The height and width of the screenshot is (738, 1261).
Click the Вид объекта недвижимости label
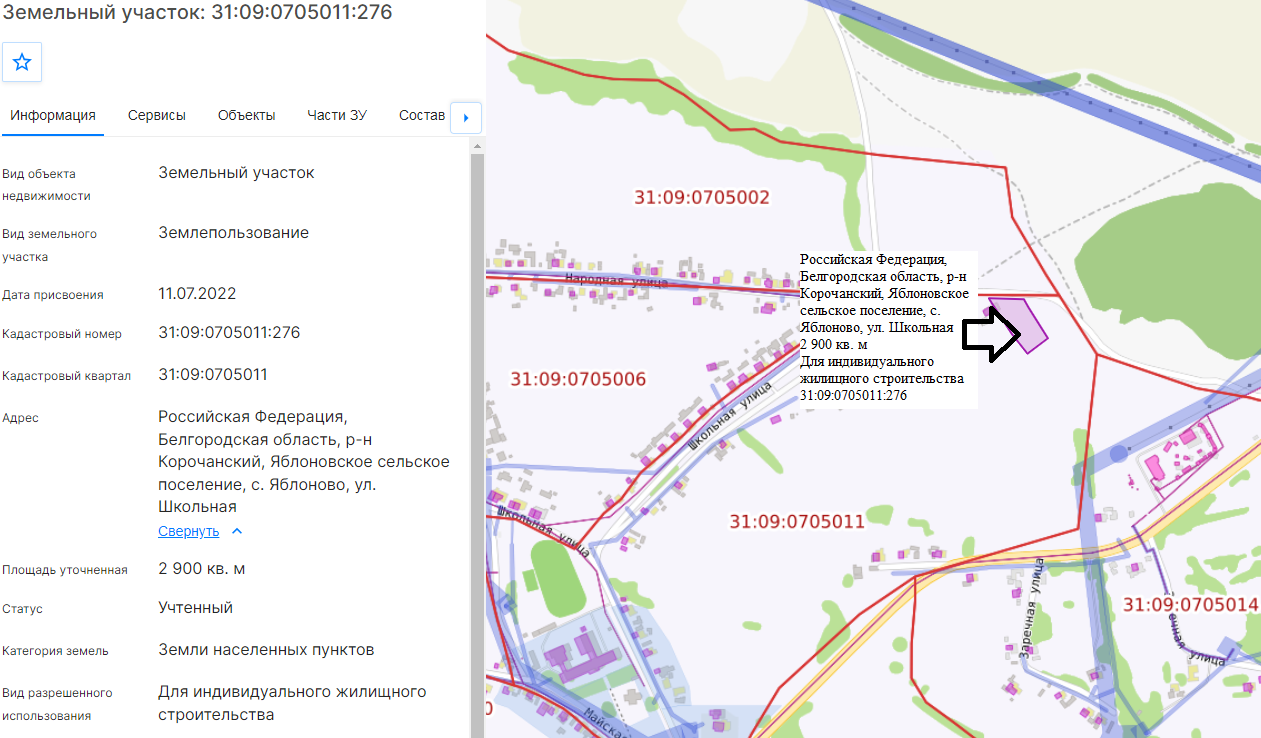click(46, 185)
